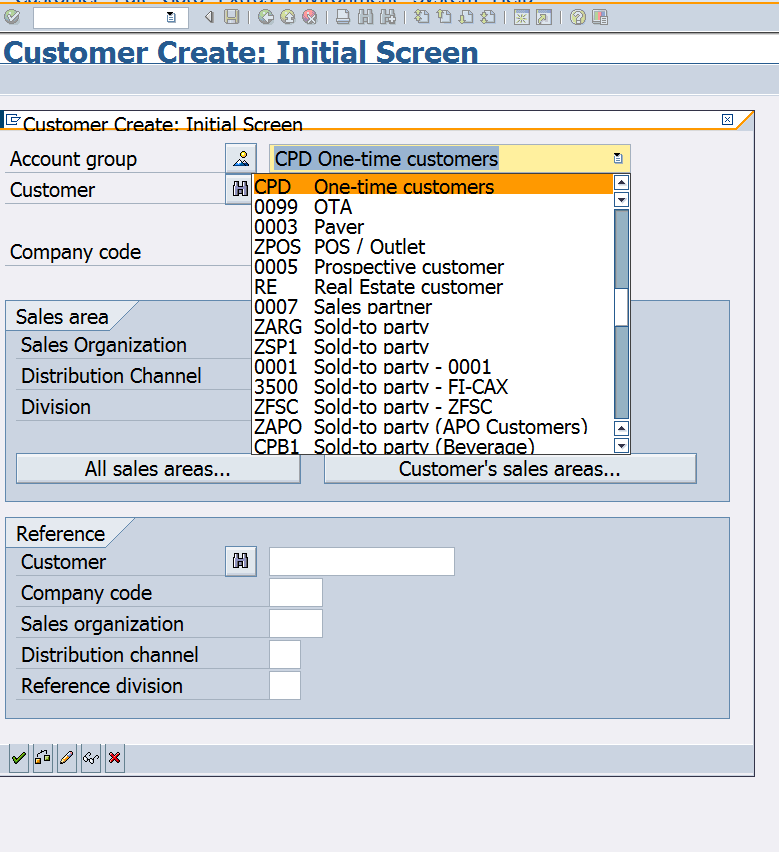Click the red Cancel icon in top toolbar
Viewport: 779px width, 852px height.
[310, 17]
